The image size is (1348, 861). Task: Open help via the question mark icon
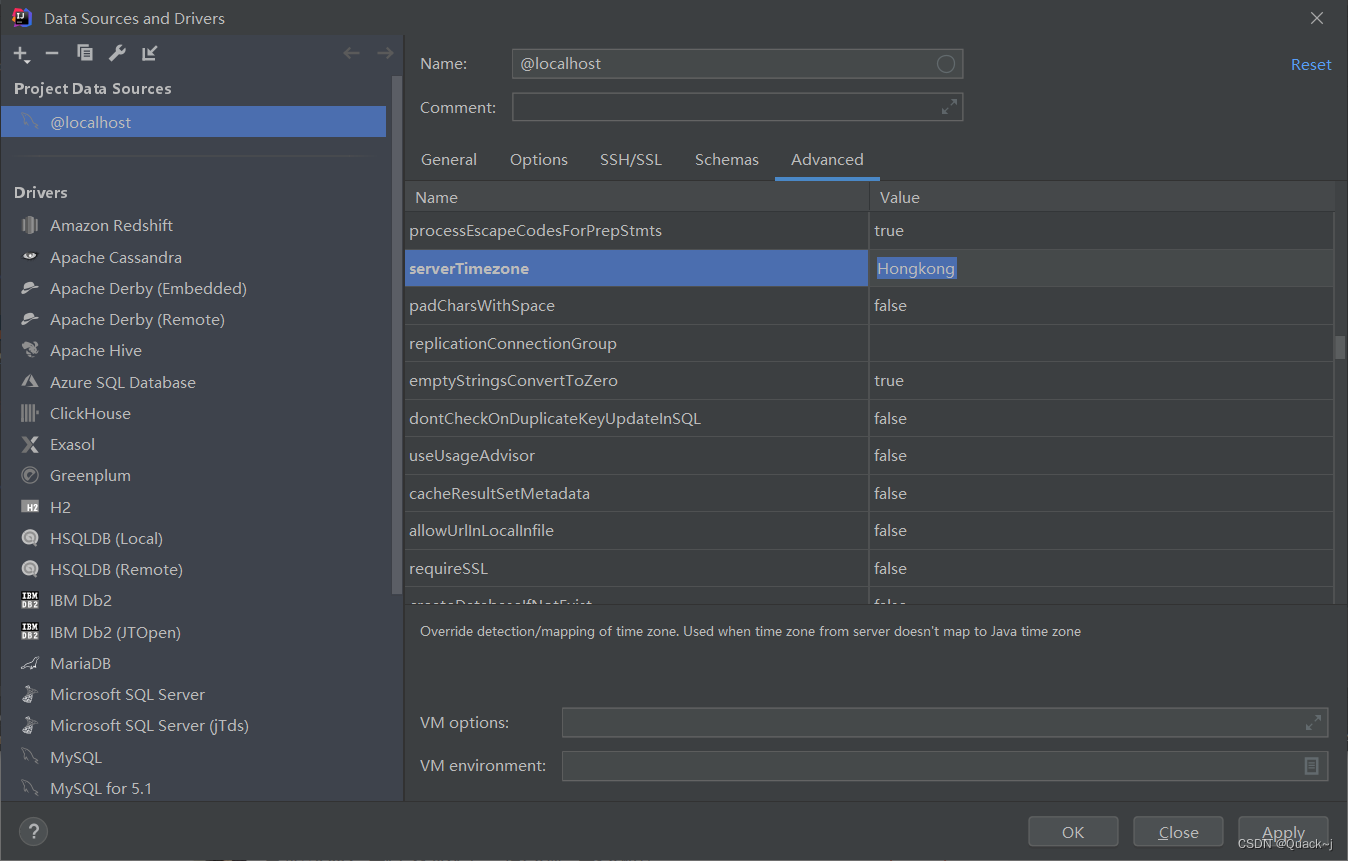[33, 831]
